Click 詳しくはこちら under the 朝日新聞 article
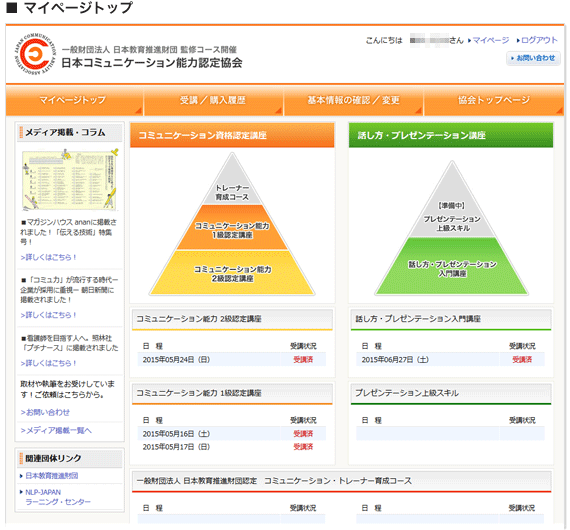 click(48, 315)
